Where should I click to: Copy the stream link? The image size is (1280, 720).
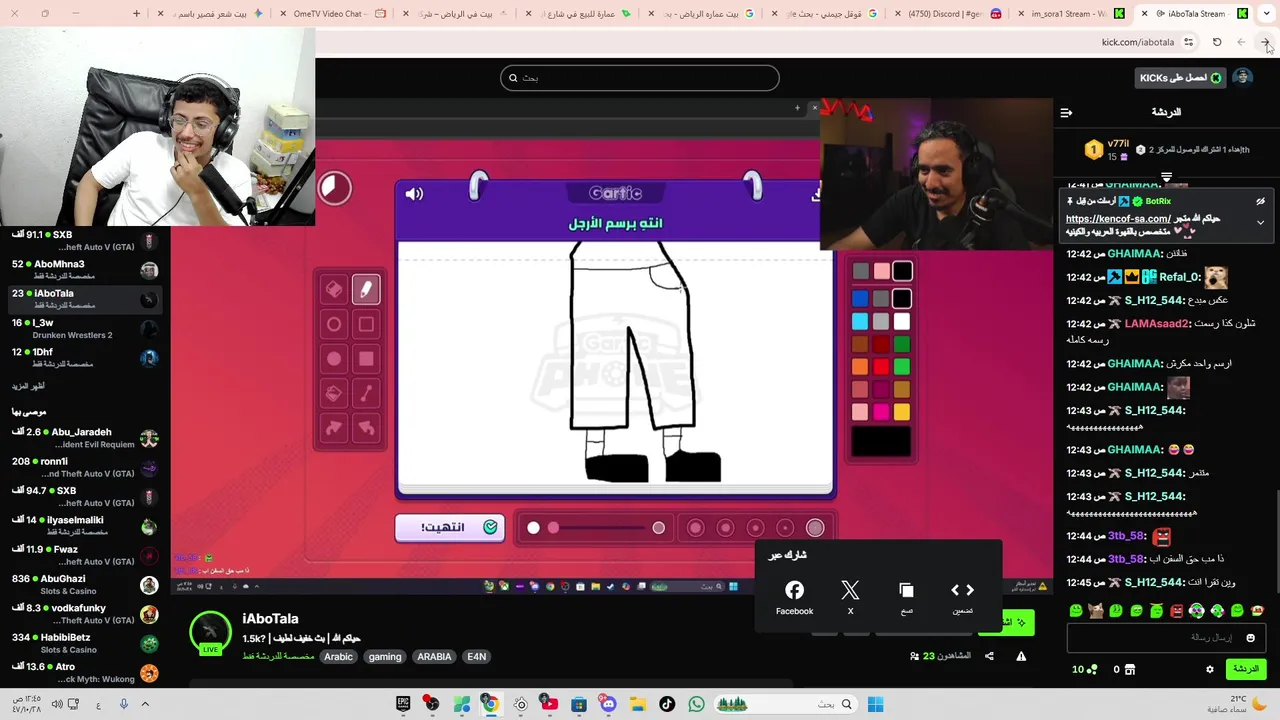[x=906, y=598]
